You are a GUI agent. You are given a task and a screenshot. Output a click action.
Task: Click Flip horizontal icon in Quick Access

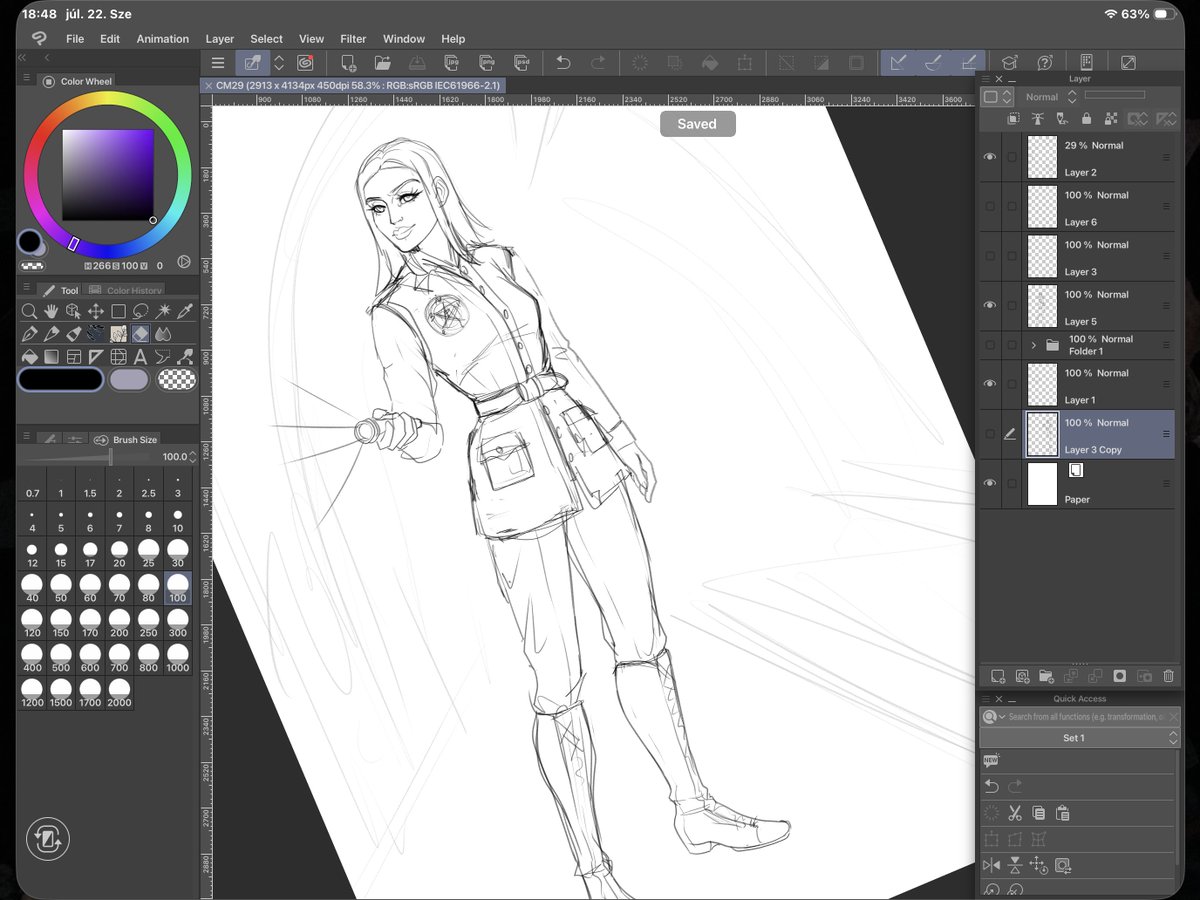tap(991, 865)
